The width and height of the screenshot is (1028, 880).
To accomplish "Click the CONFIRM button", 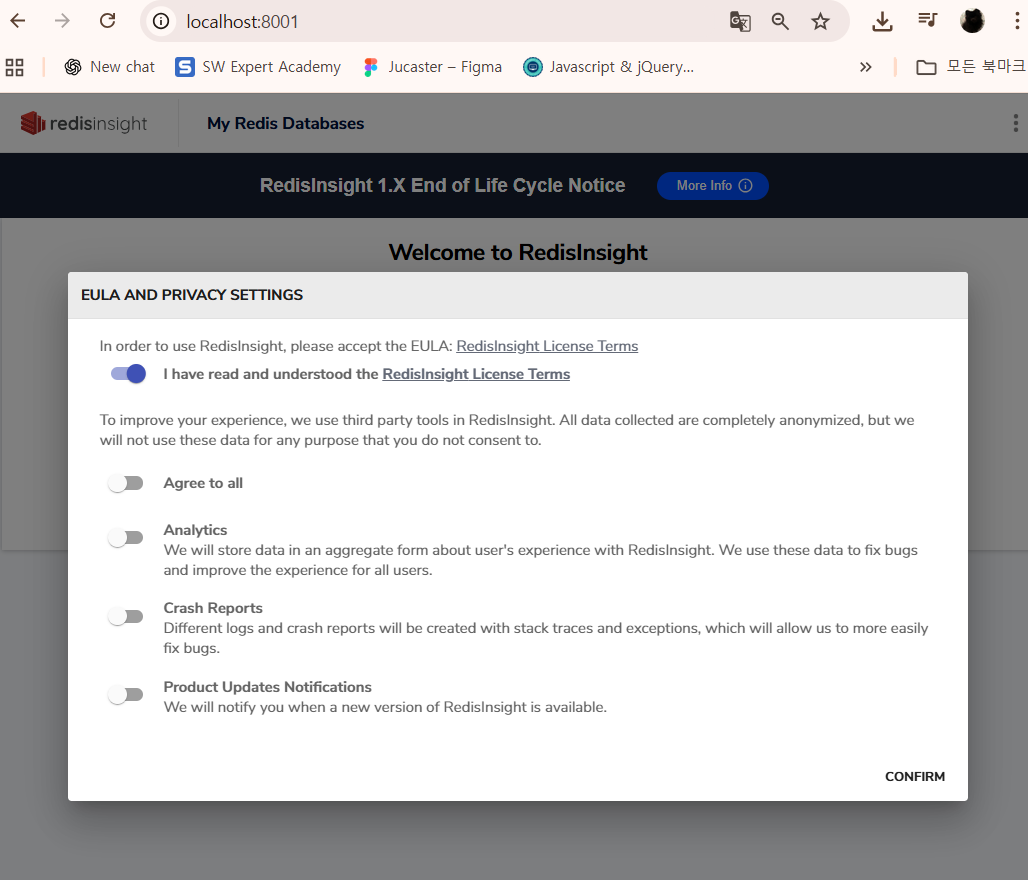I will [915, 776].
